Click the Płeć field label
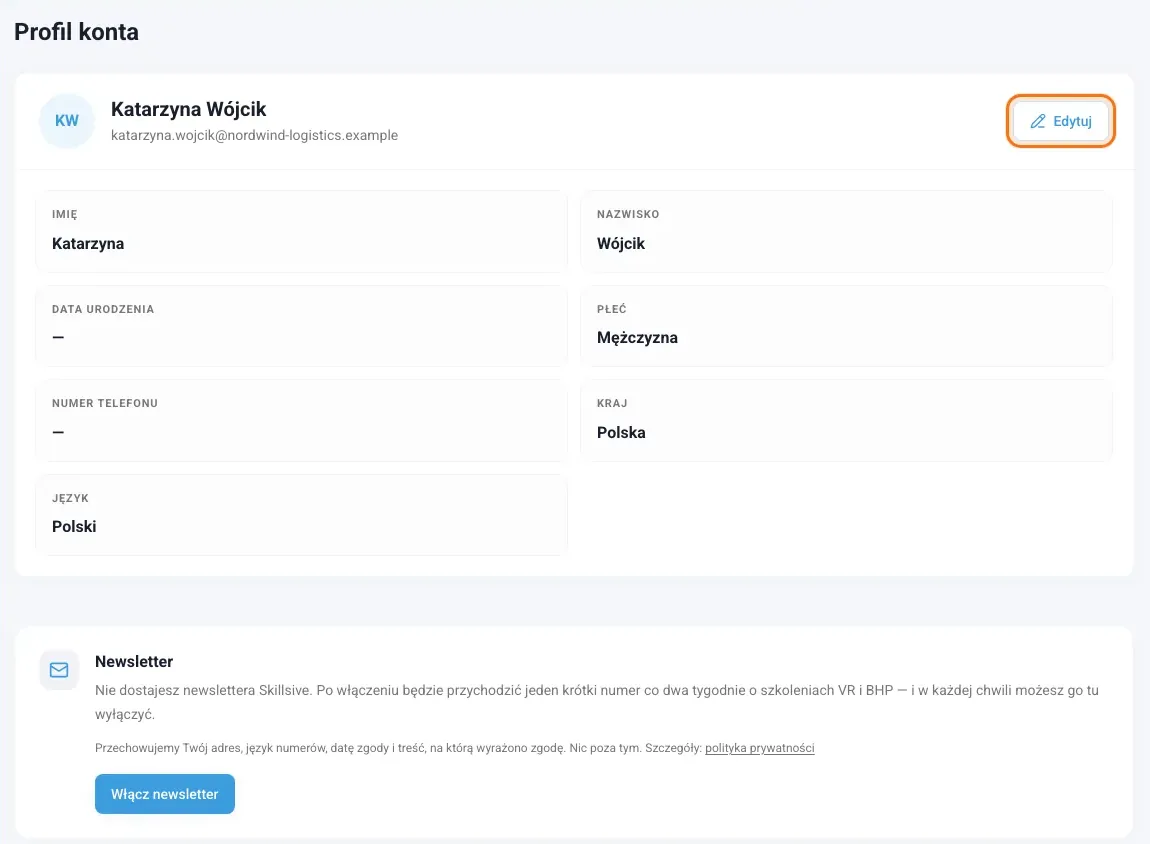Image resolution: width=1150 pixels, height=844 pixels. point(612,309)
